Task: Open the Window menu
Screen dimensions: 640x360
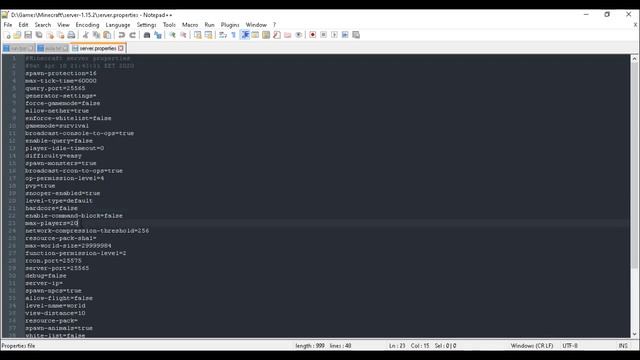Action: [x=256, y=25]
